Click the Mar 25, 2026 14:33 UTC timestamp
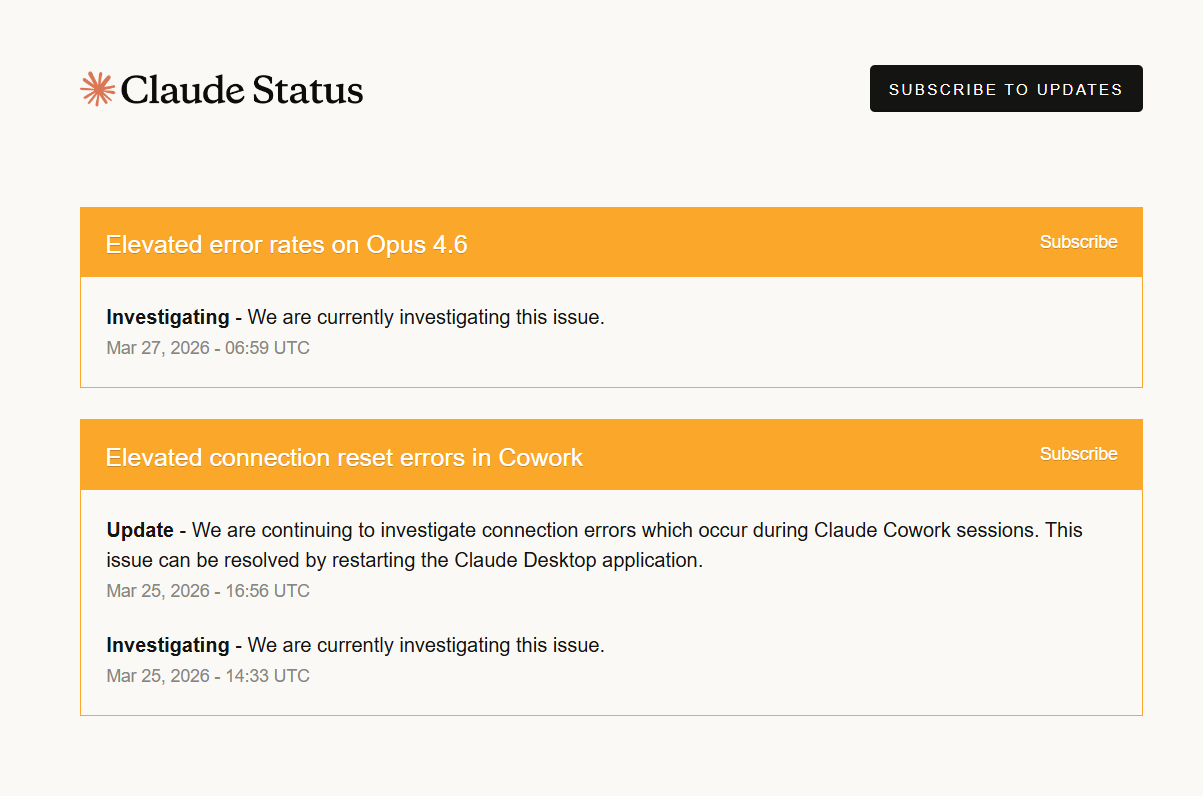Screen dimensions: 1203x796 click(208, 676)
